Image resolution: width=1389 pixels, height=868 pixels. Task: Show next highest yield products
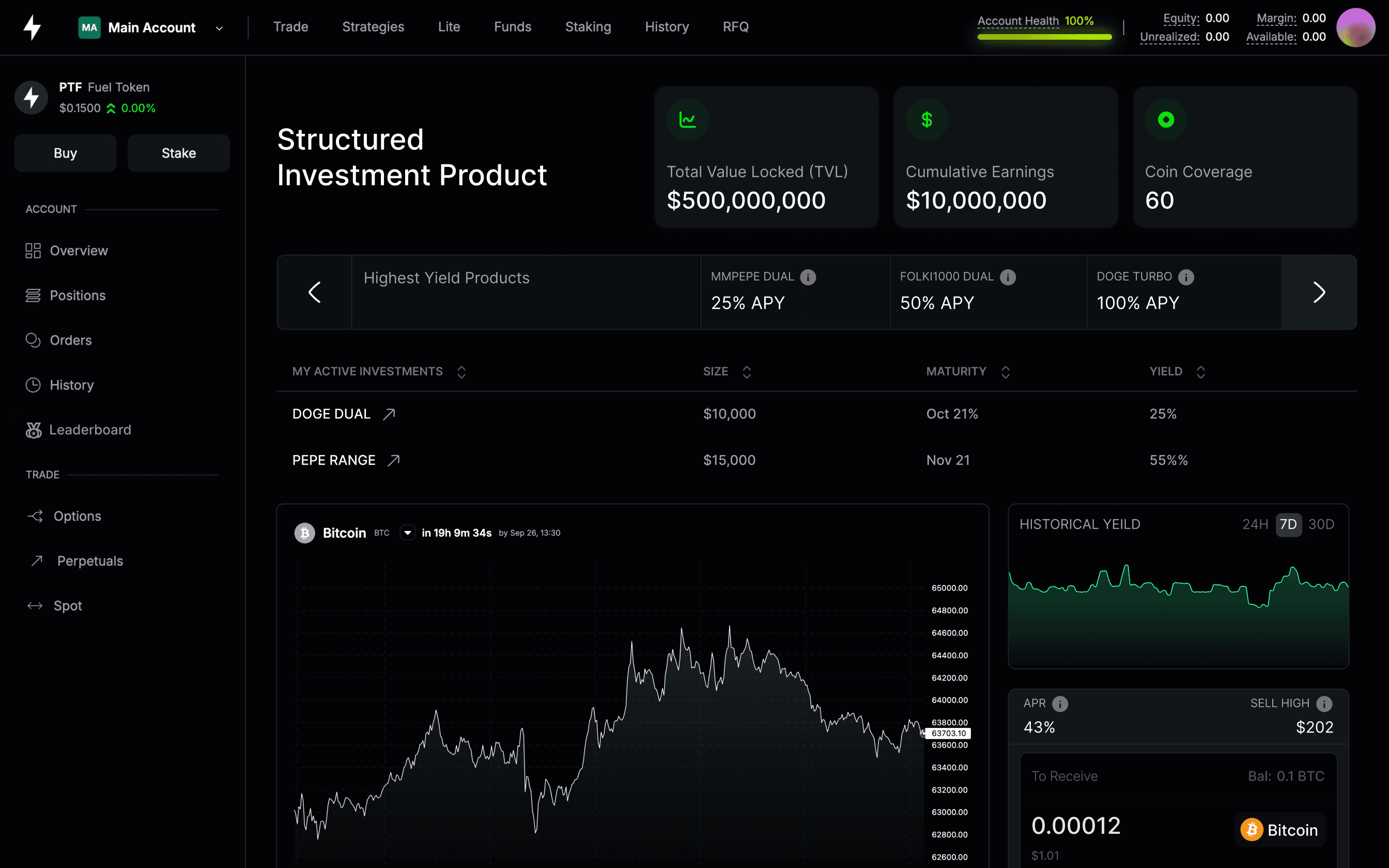click(x=1319, y=292)
